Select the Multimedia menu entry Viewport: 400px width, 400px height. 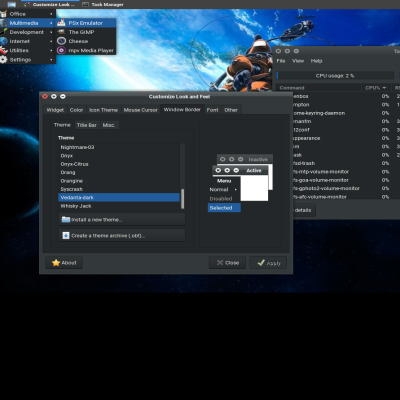tap(28, 23)
